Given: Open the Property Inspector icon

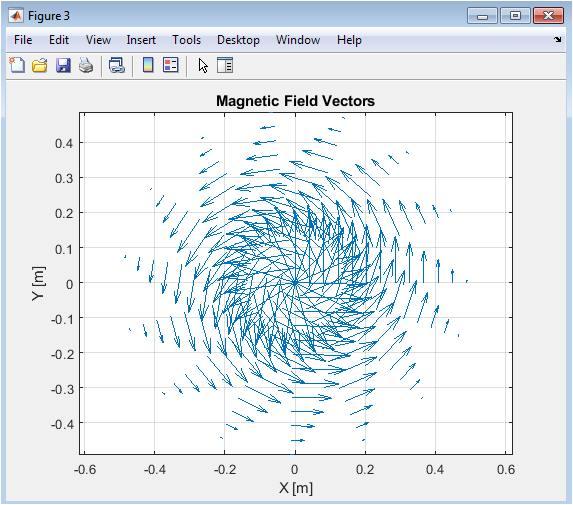Looking at the screenshot, I should pos(225,65).
